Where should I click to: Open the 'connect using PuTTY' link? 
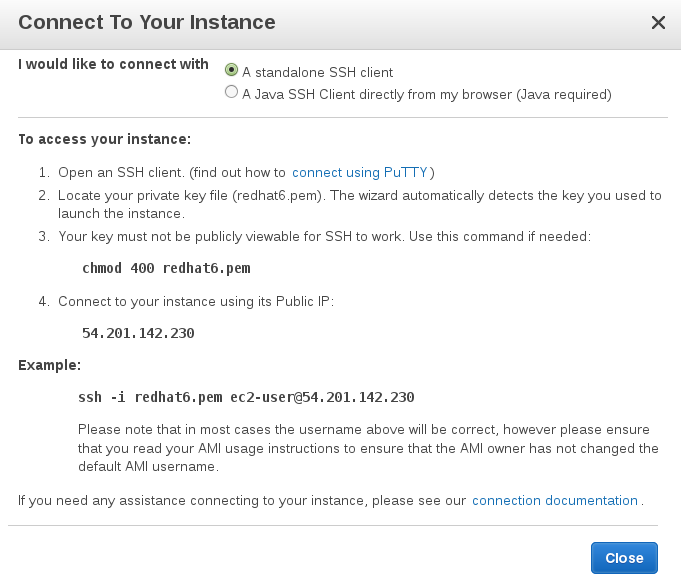coord(360,173)
